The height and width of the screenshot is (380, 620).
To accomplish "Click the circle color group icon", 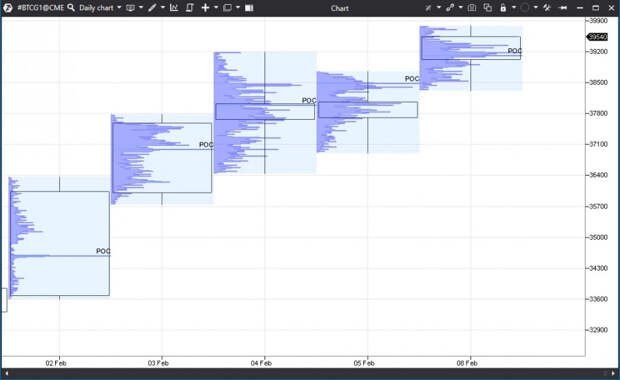I will tap(525, 8).
